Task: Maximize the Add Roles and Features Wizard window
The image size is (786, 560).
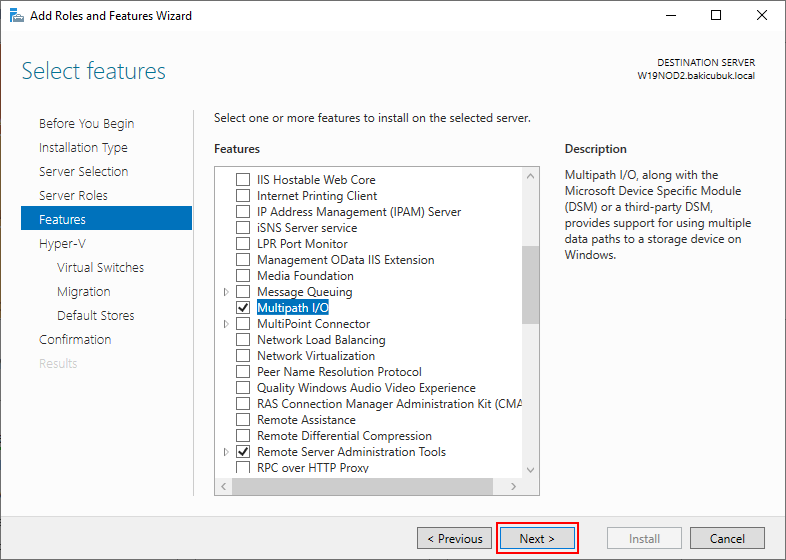Action: click(x=716, y=16)
